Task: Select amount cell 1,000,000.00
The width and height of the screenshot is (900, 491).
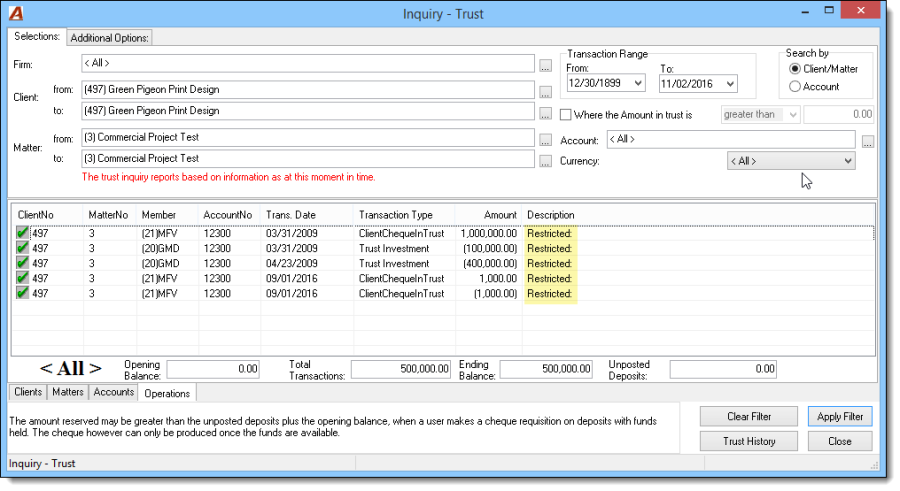Action: (489, 234)
